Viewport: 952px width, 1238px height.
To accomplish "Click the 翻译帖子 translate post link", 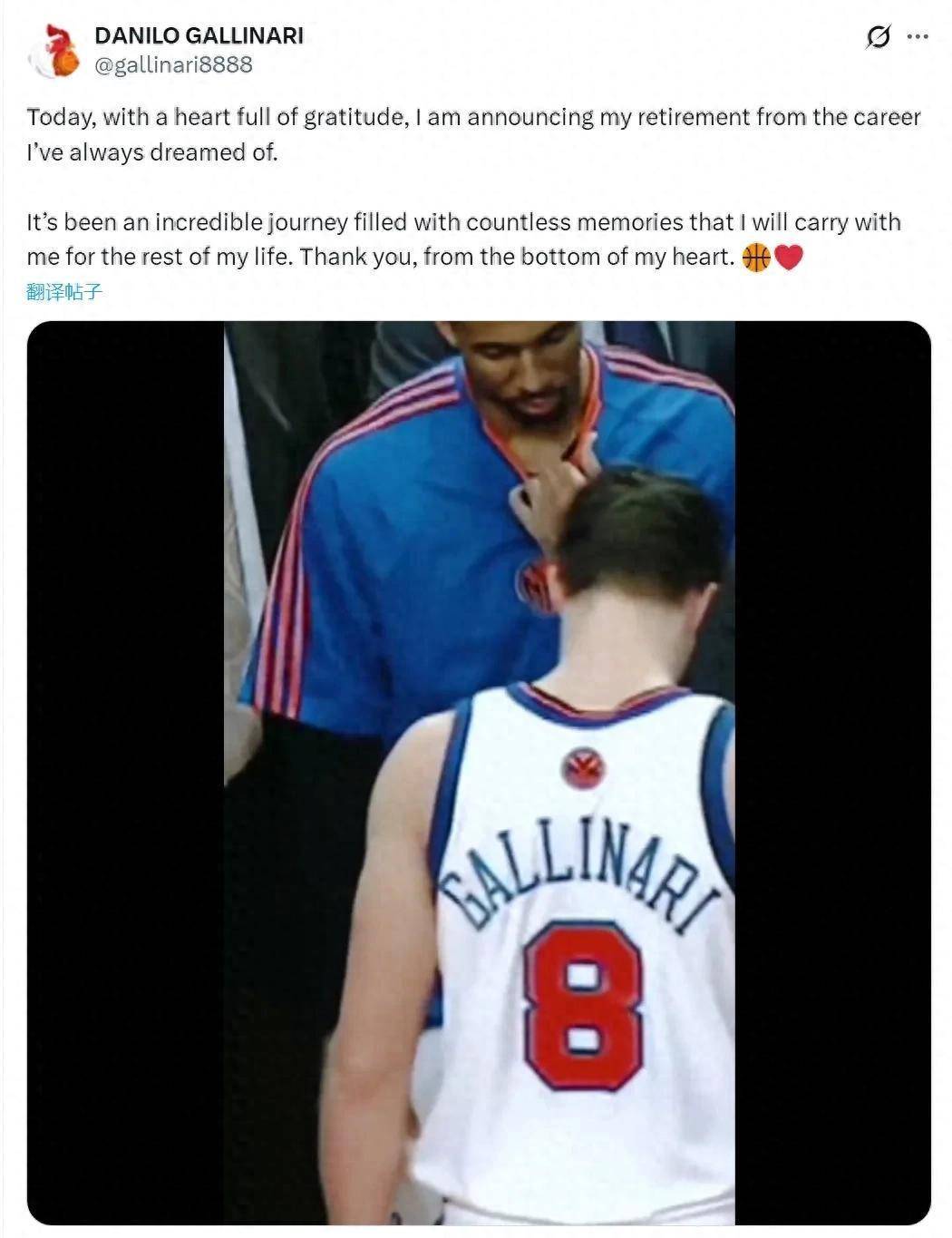I will click(64, 292).
